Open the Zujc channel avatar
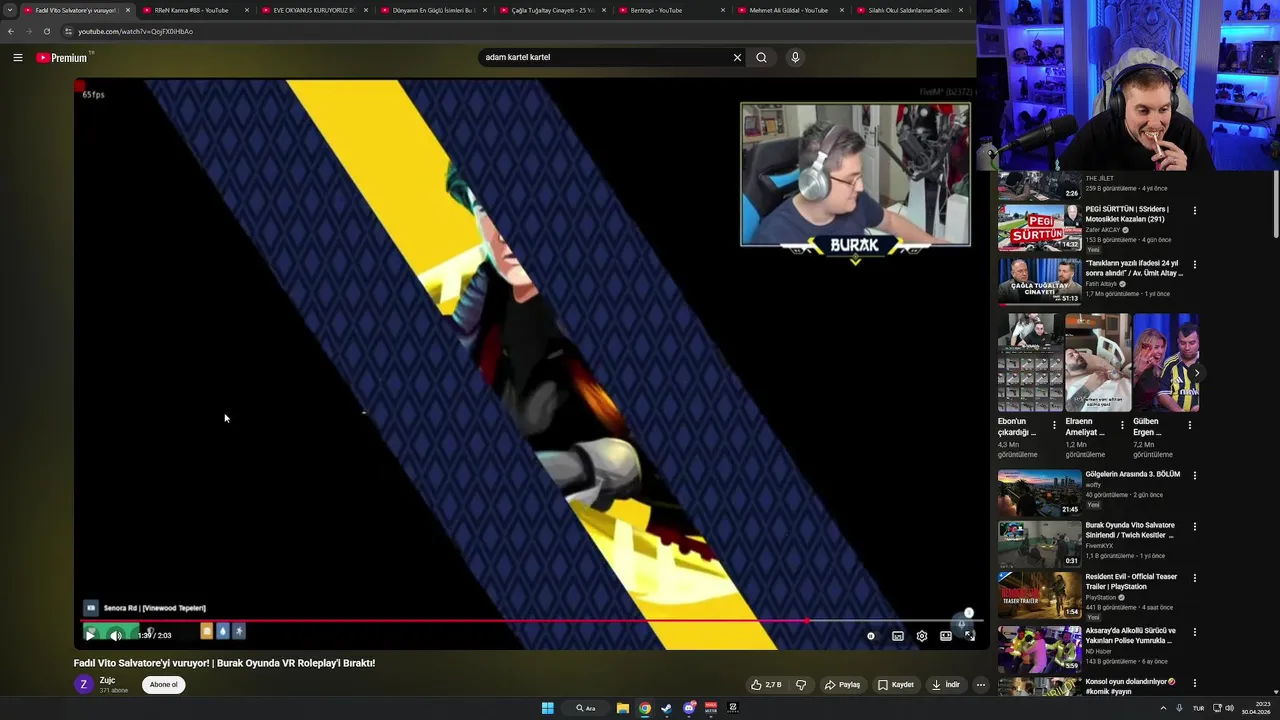1280x720 pixels. click(x=83, y=685)
